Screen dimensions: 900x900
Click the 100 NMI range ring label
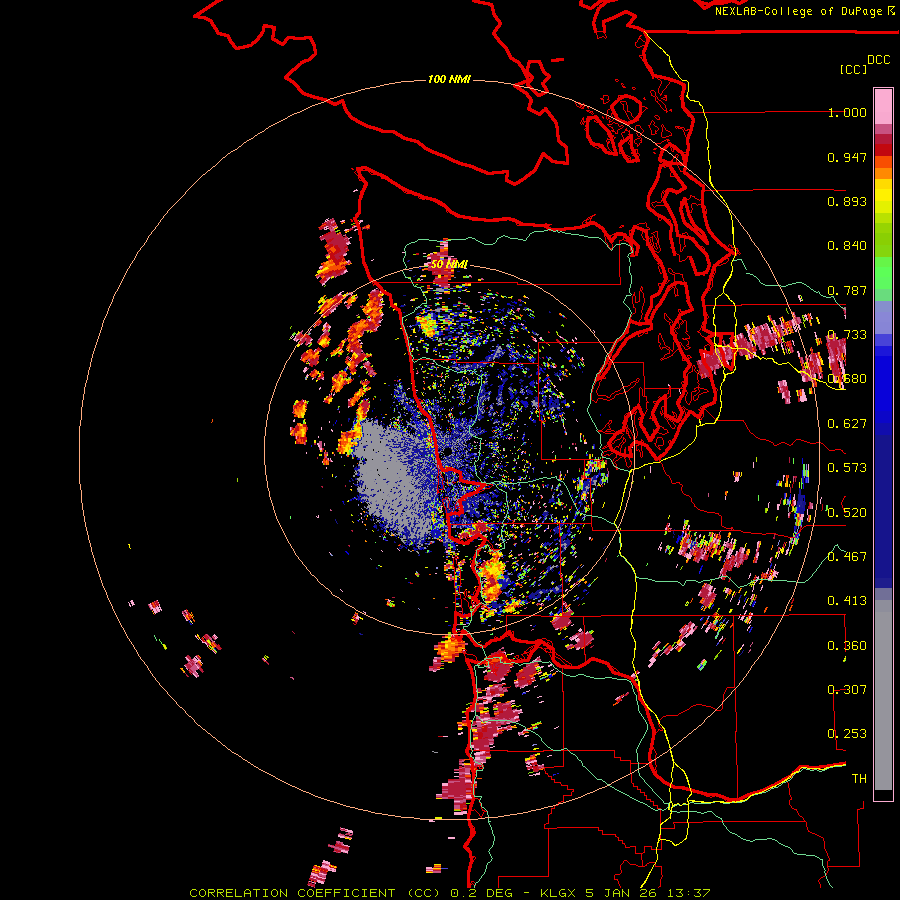[x=449, y=79]
